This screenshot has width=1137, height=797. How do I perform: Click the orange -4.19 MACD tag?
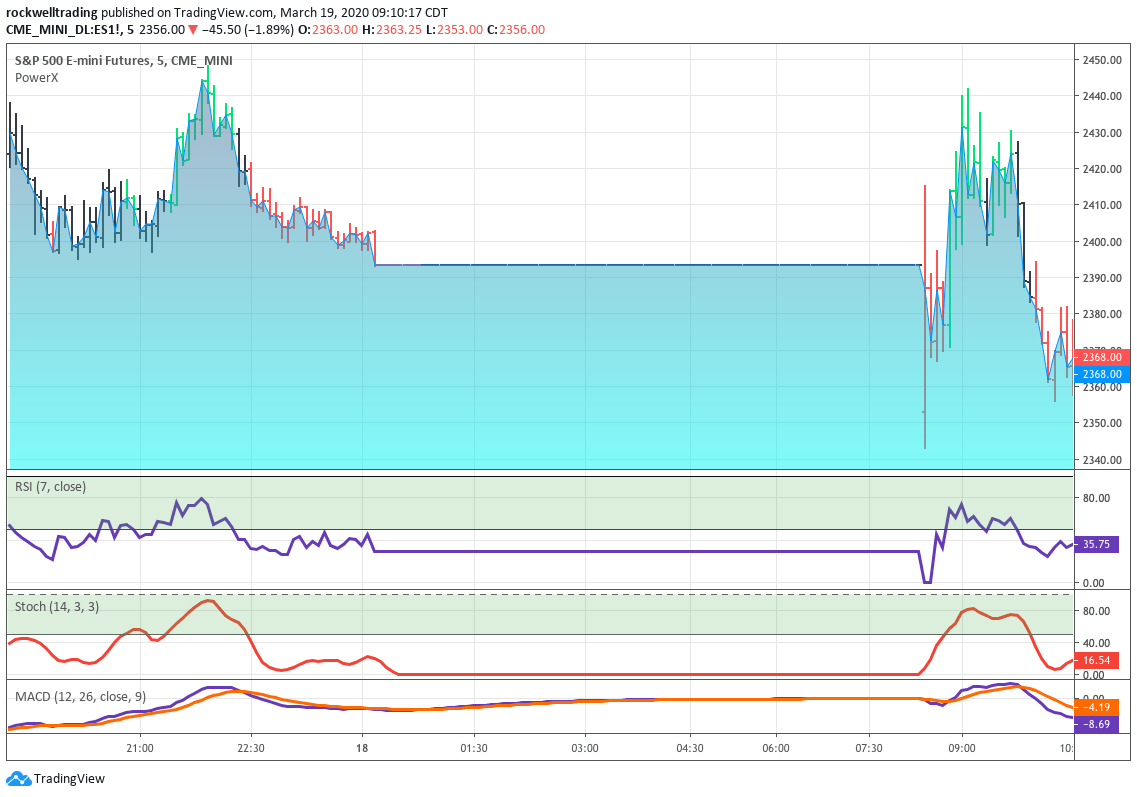coord(1096,707)
